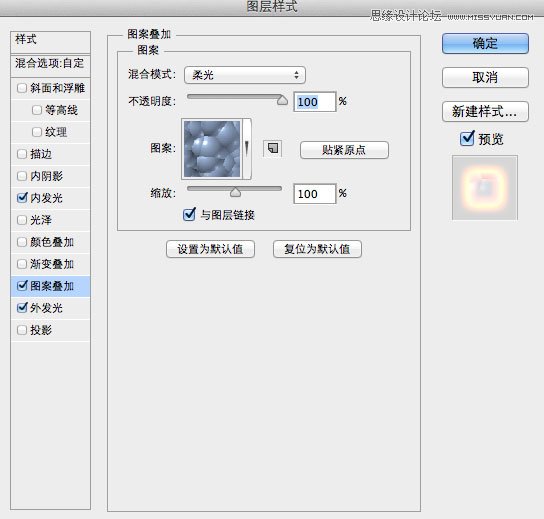Click the 取消 button

pyautogui.click(x=485, y=77)
